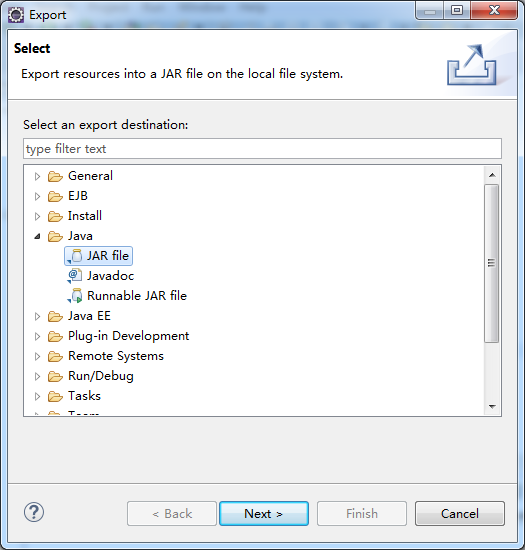The height and width of the screenshot is (550, 525).
Task: Select the Runnable JAR file icon
Action: click(75, 296)
